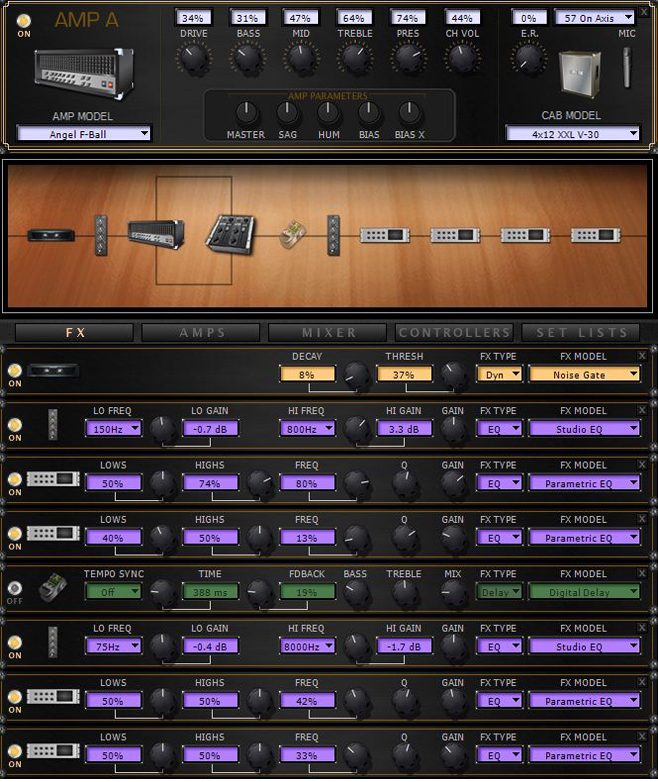This screenshot has height=782, width=658.
Task: Select the mixer unit in signal chain
Action: click(x=230, y=234)
